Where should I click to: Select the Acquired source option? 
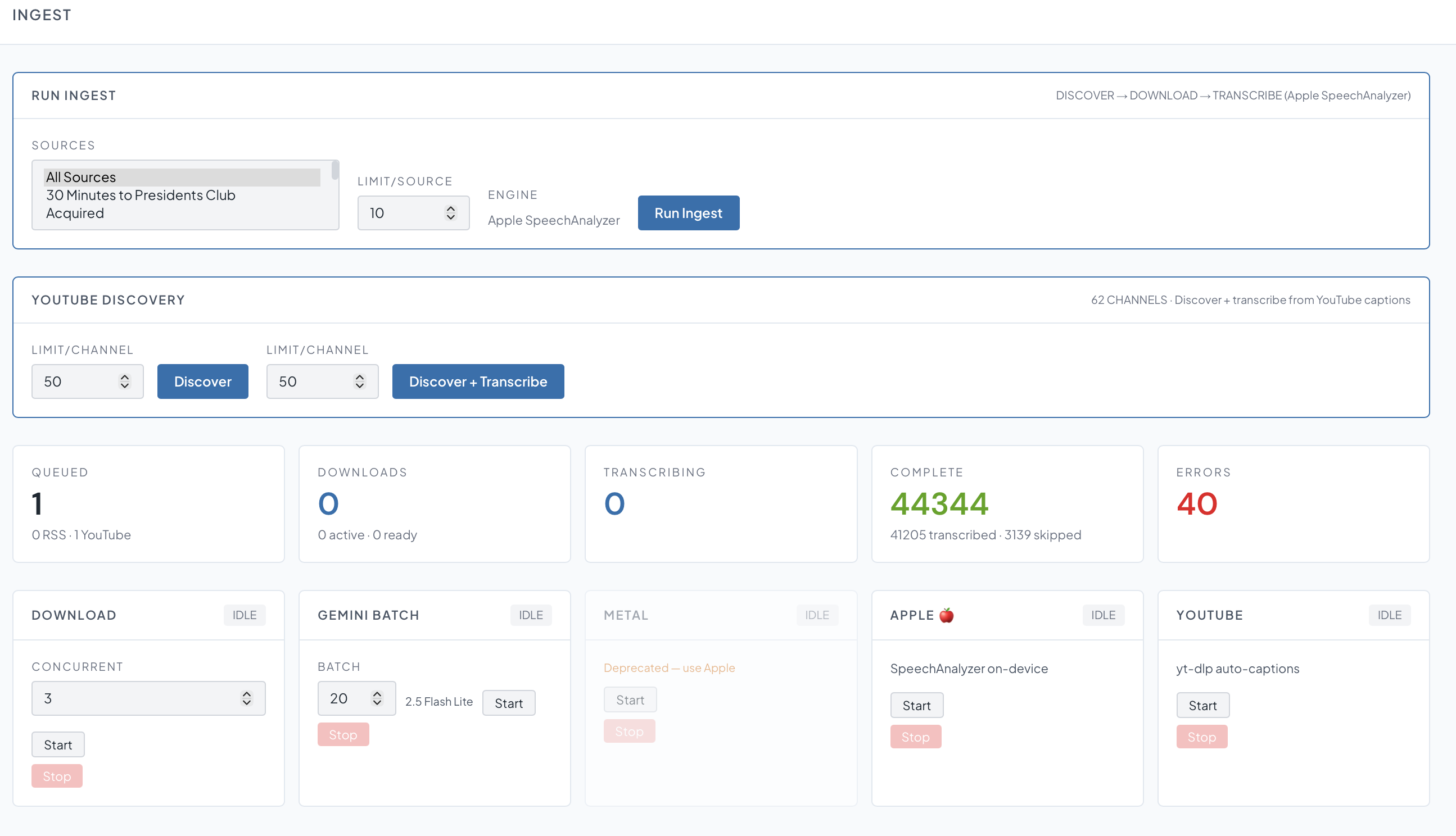[182, 213]
